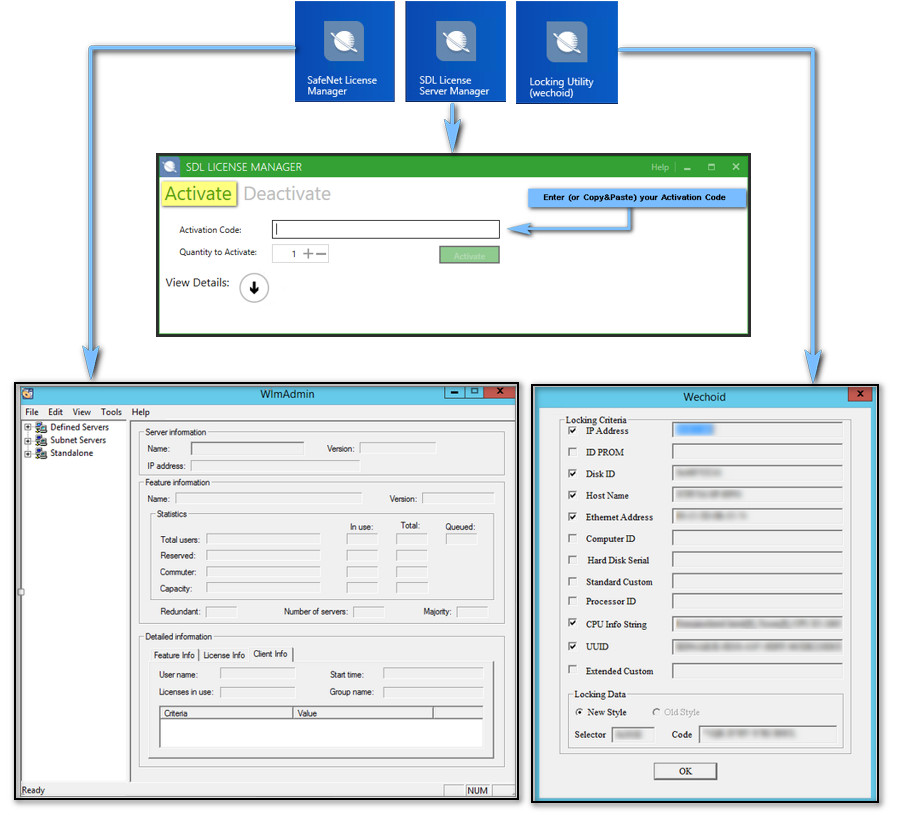The width and height of the screenshot is (898, 815).
Task: Open the SafeNet License Manager tile
Action: click(x=345, y=52)
